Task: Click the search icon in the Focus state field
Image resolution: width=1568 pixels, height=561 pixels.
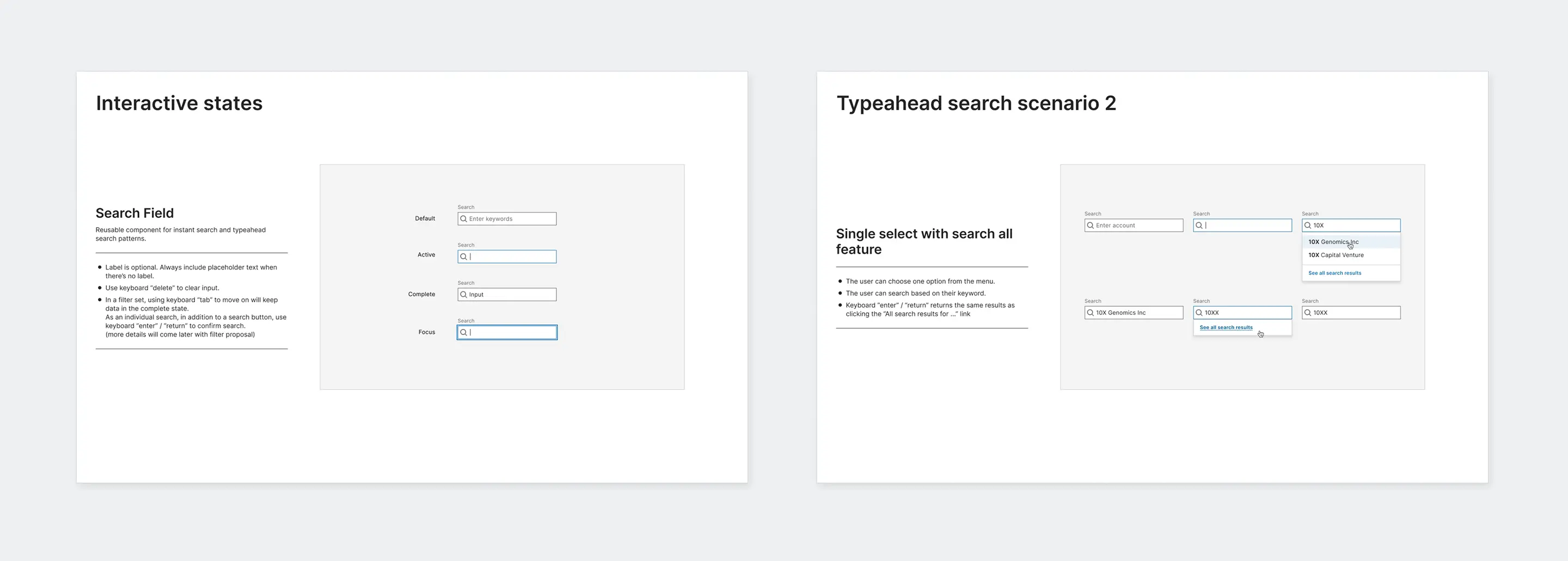Action: (x=463, y=332)
